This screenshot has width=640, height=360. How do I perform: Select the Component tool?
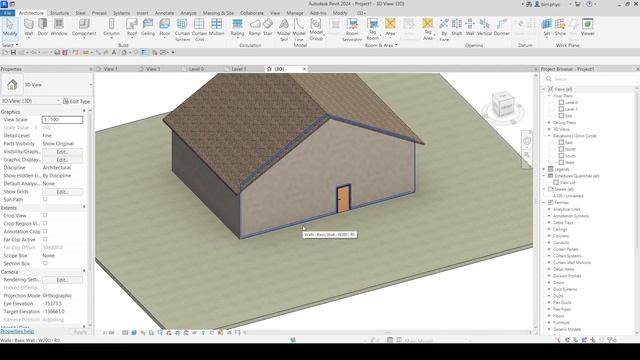[x=84, y=27]
